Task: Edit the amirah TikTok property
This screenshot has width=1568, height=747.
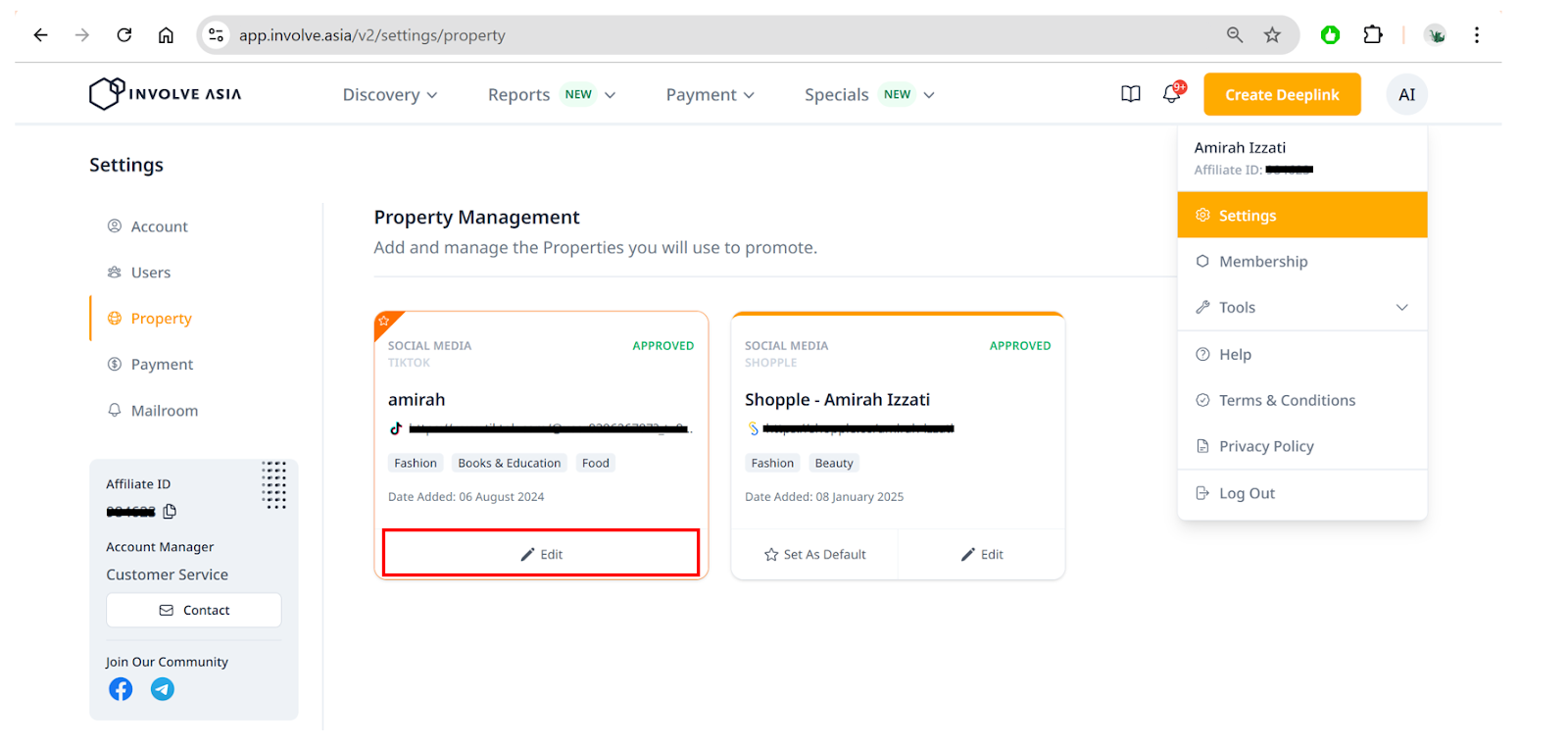Action: tap(541, 554)
